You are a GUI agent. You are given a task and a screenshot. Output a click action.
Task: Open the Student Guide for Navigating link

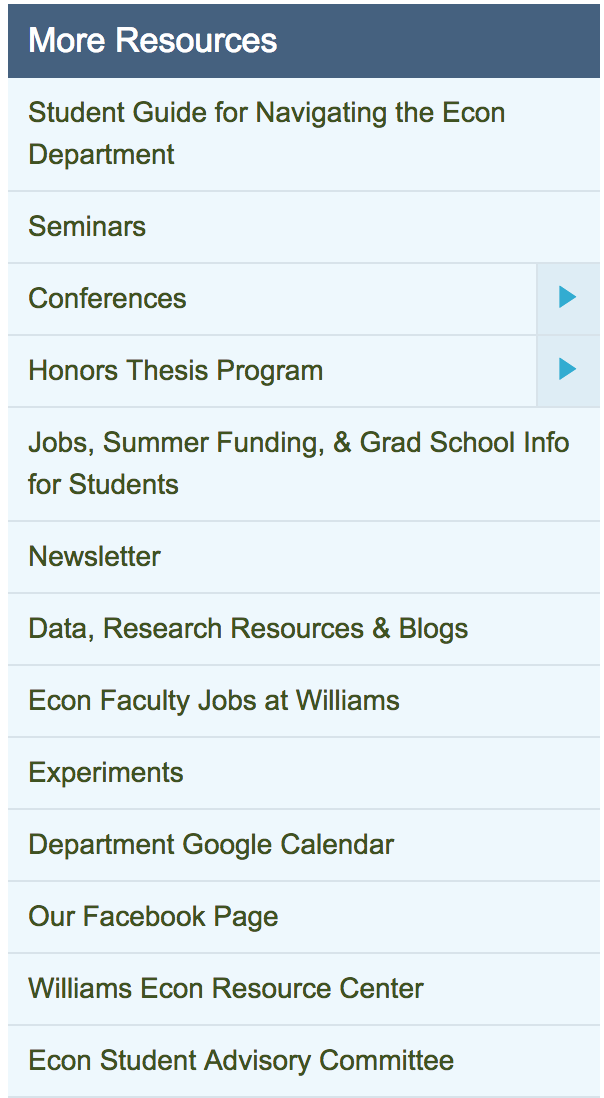[304, 134]
